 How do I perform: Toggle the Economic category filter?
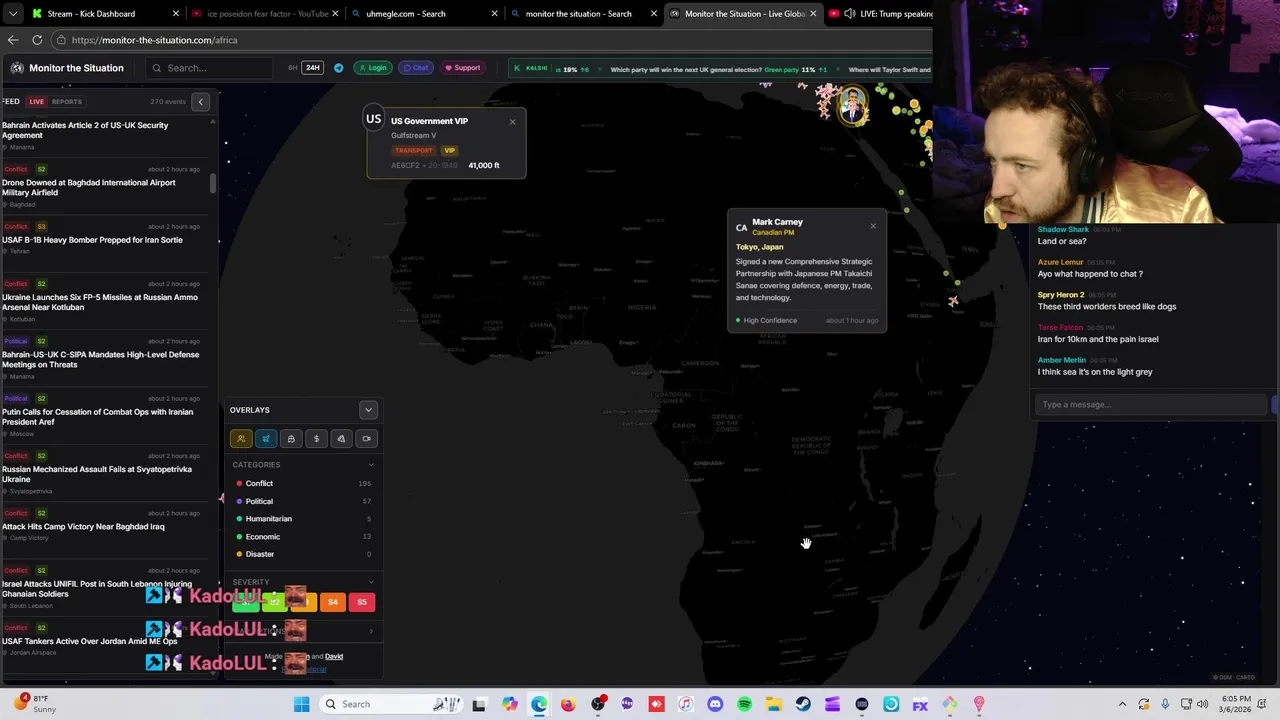[x=303, y=537]
